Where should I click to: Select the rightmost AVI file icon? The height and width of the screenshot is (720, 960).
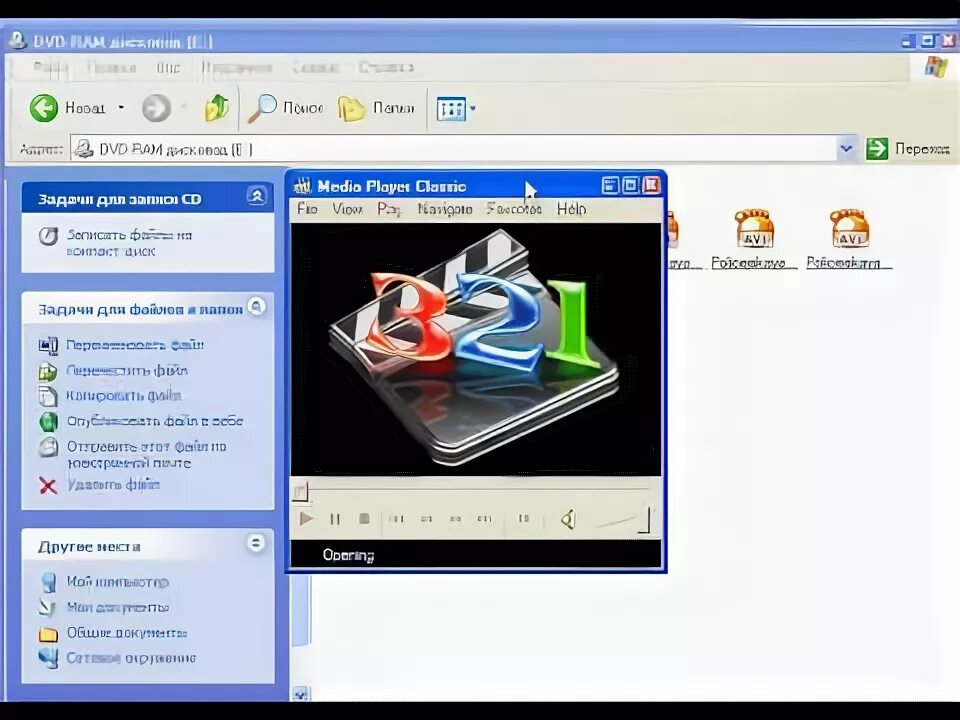849,229
